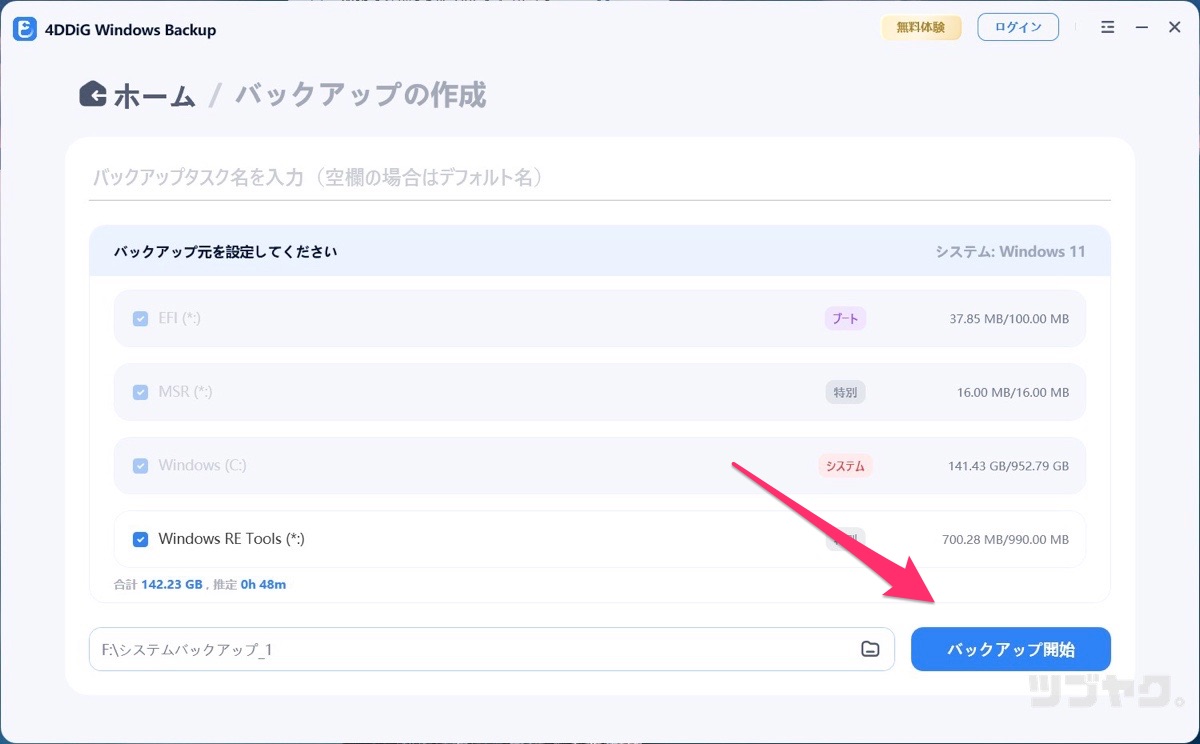The height and width of the screenshot is (744, 1200).
Task: Click the システム badge on Windows (C:) row
Action: pyautogui.click(x=845, y=465)
